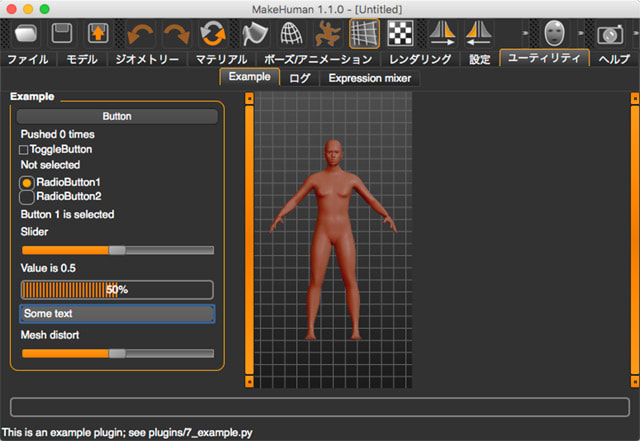
Task: Undo the last action via the toolbar arrow
Action: tap(140, 34)
